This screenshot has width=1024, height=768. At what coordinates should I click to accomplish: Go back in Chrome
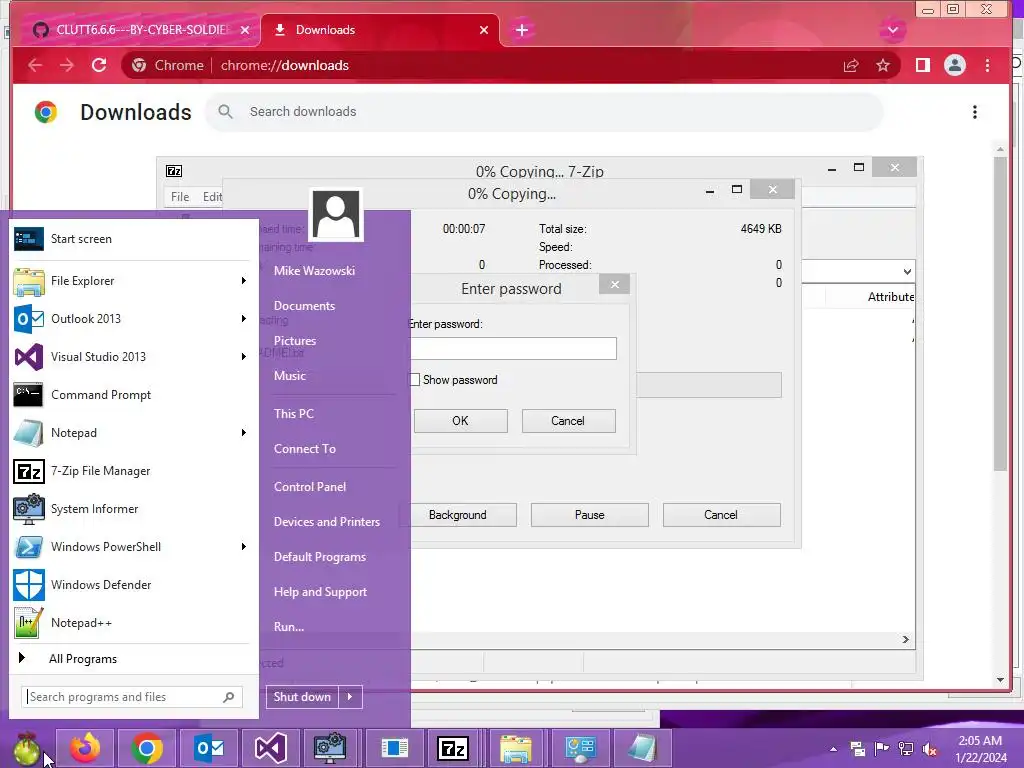[35, 65]
